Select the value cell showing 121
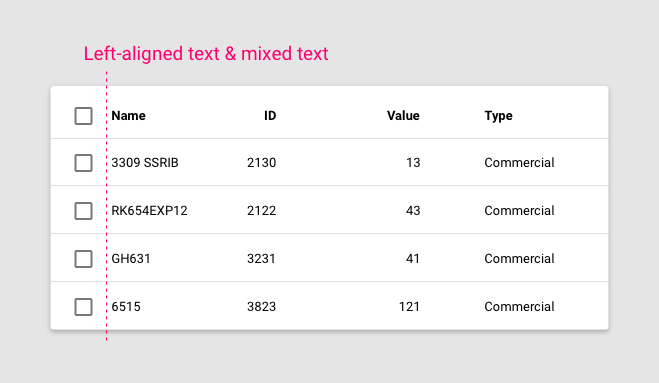Screen dimensions: 659x383 (409, 306)
